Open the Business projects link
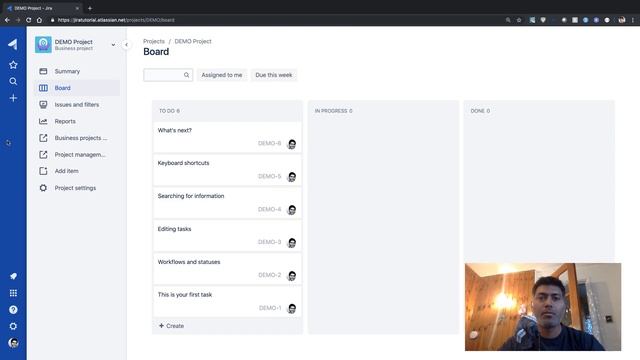The width and height of the screenshot is (640, 360). point(77,138)
